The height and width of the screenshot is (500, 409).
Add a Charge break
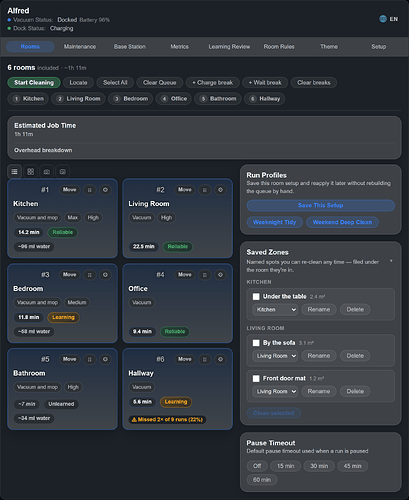[213, 83]
